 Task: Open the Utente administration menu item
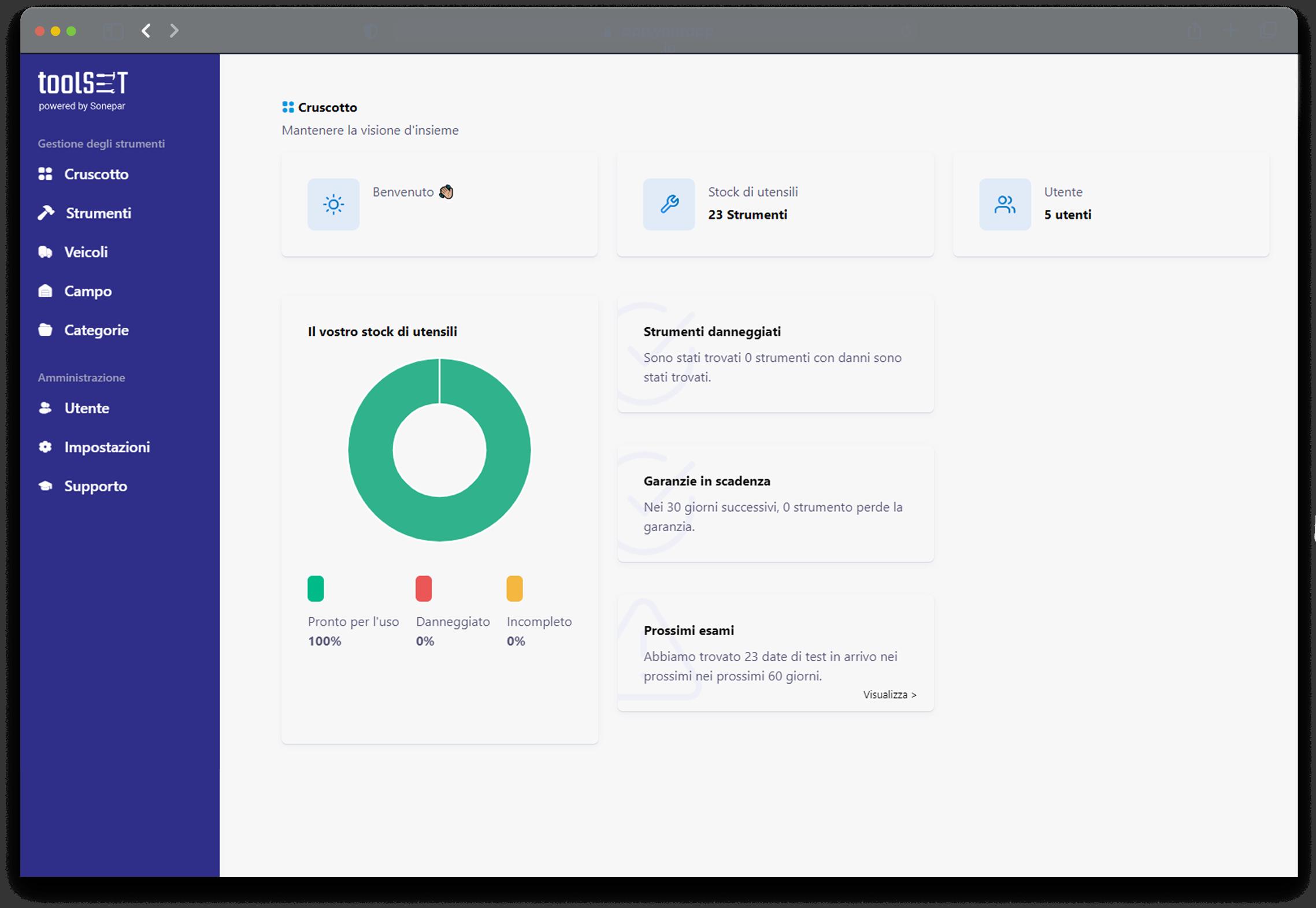(x=87, y=408)
